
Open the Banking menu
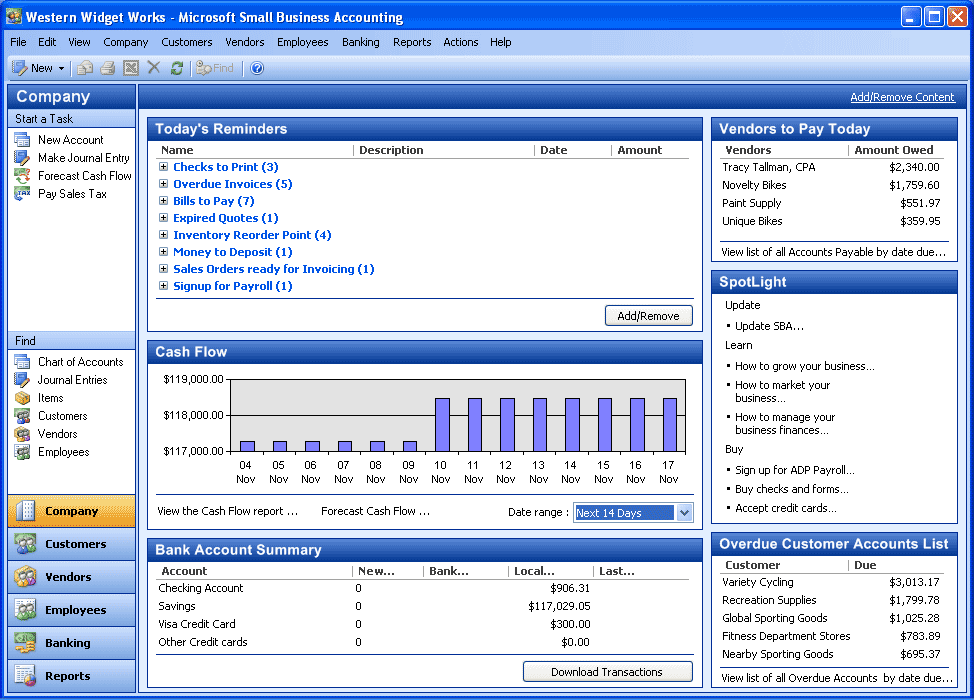pos(360,42)
